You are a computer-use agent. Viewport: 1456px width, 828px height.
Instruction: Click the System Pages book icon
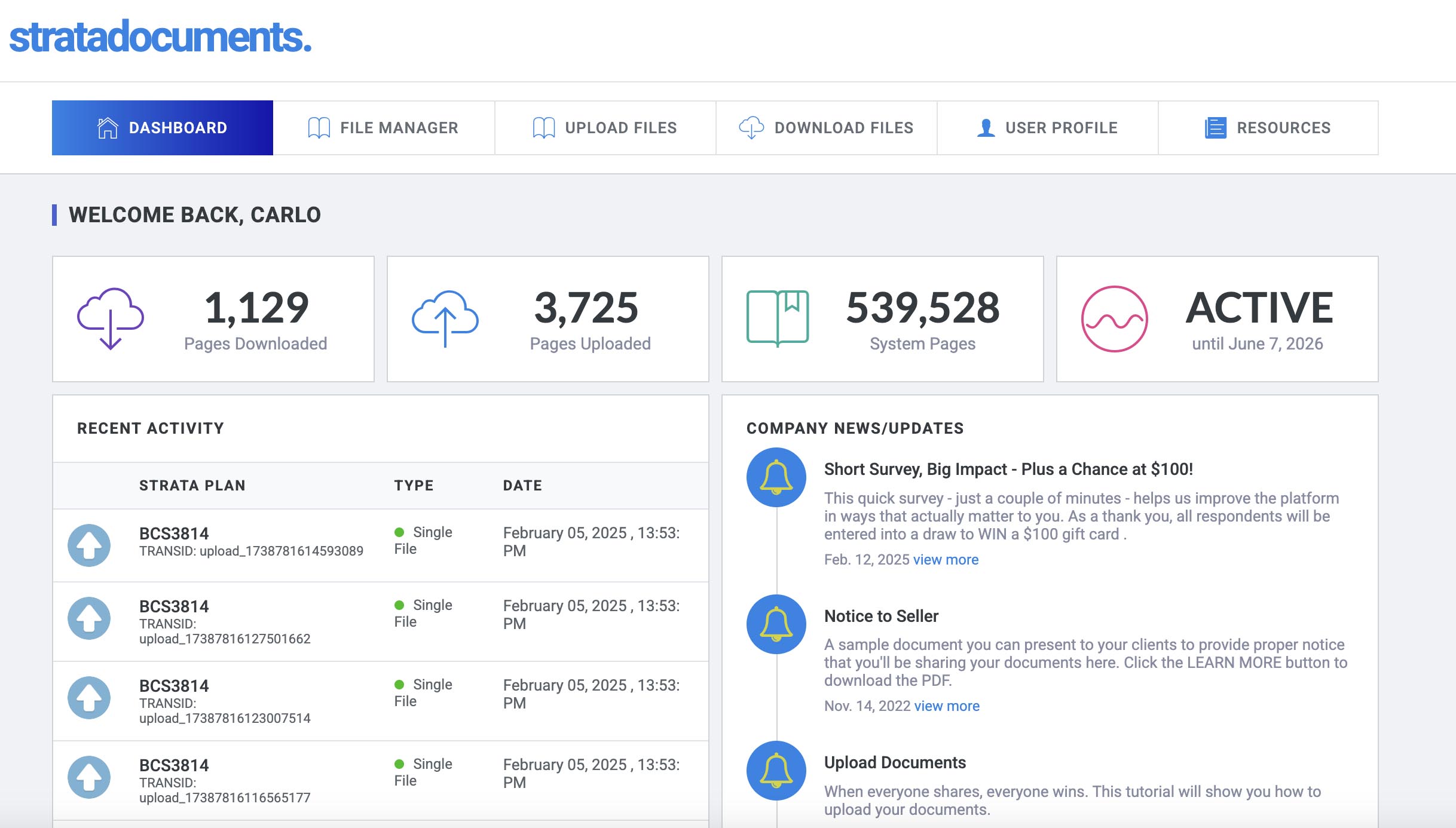777,318
